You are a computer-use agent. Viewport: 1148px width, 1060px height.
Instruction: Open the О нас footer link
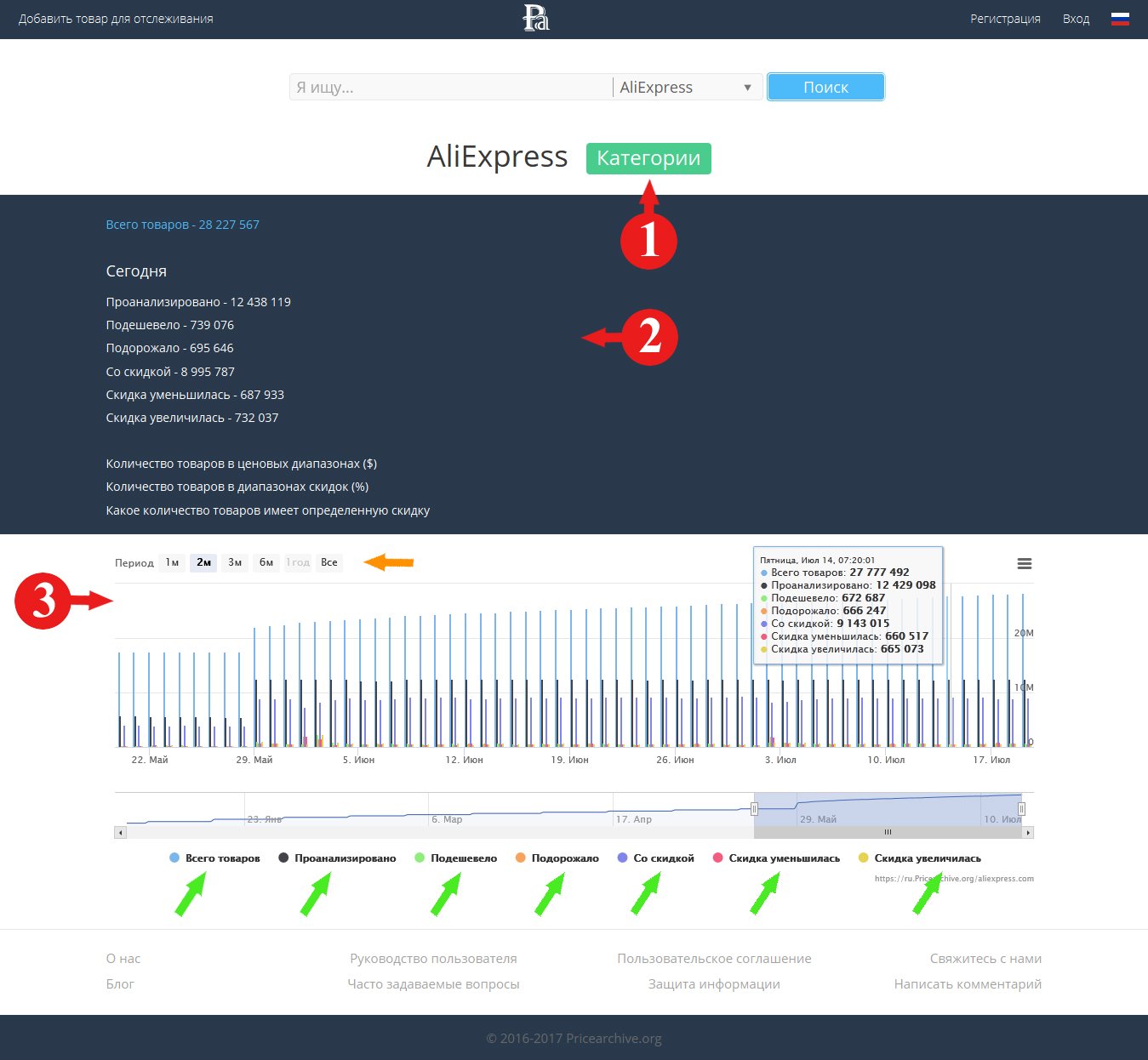click(x=123, y=959)
